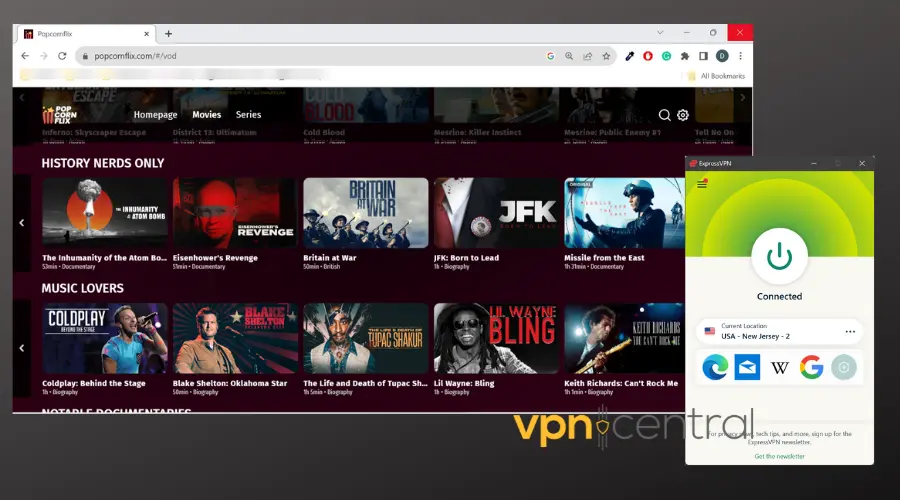Close the Popcornflix tab

pos(146,34)
